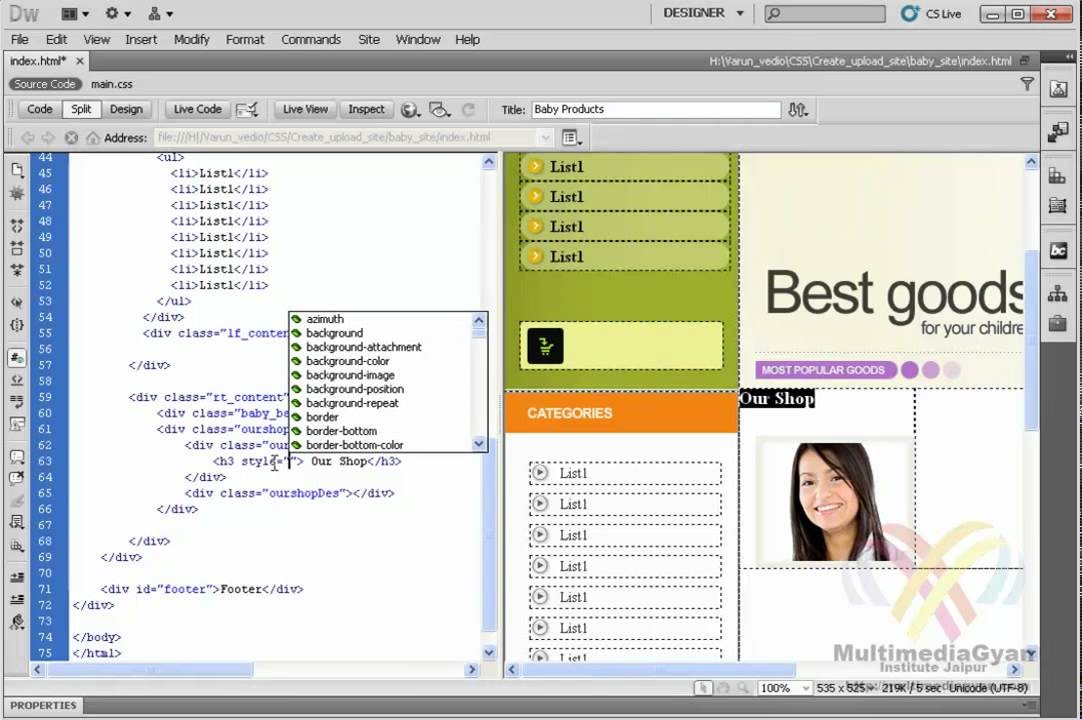
Task: Click the collapse full tag icon
Action: [17, 225]
